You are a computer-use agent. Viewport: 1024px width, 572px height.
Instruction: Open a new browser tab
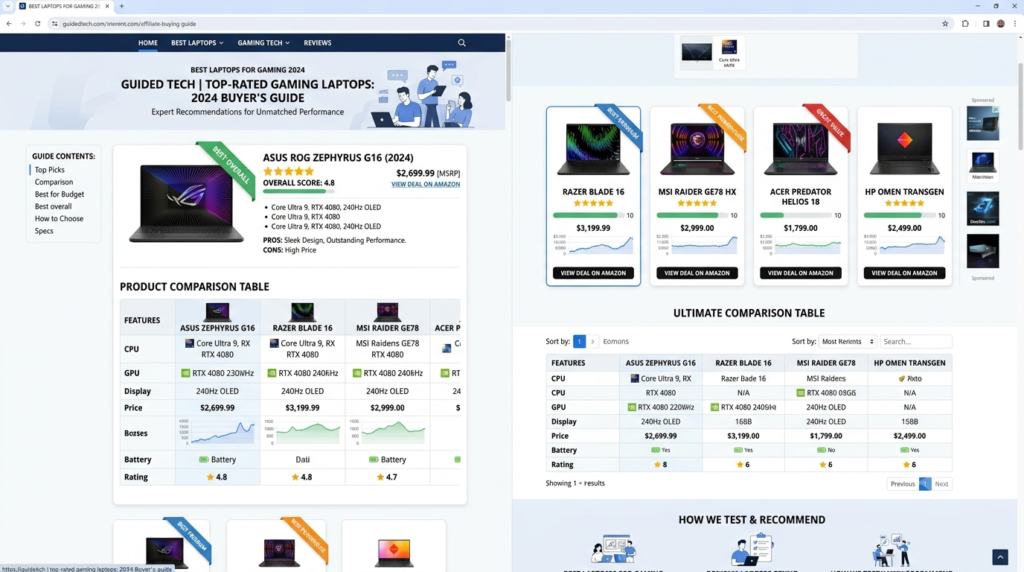[x=121, y=6]
